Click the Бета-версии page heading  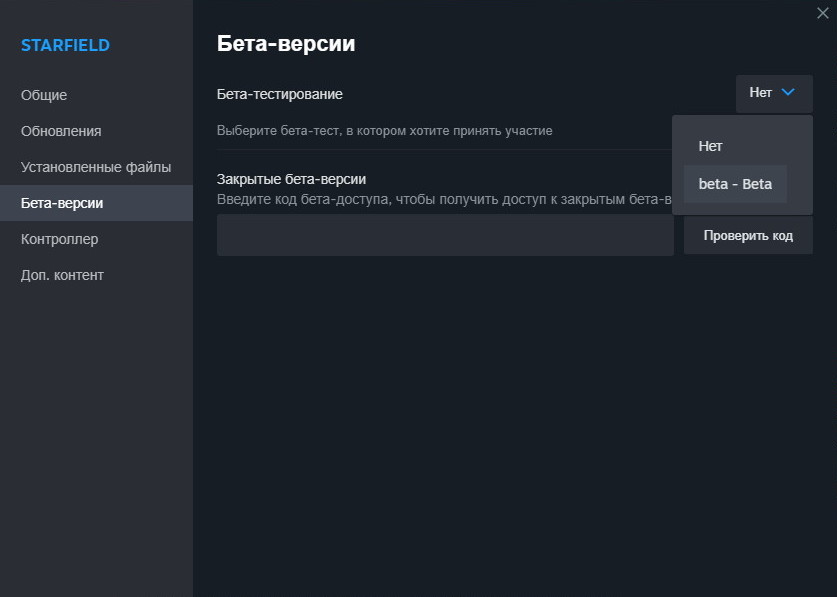pyautogui.click(x=286, y=44)
